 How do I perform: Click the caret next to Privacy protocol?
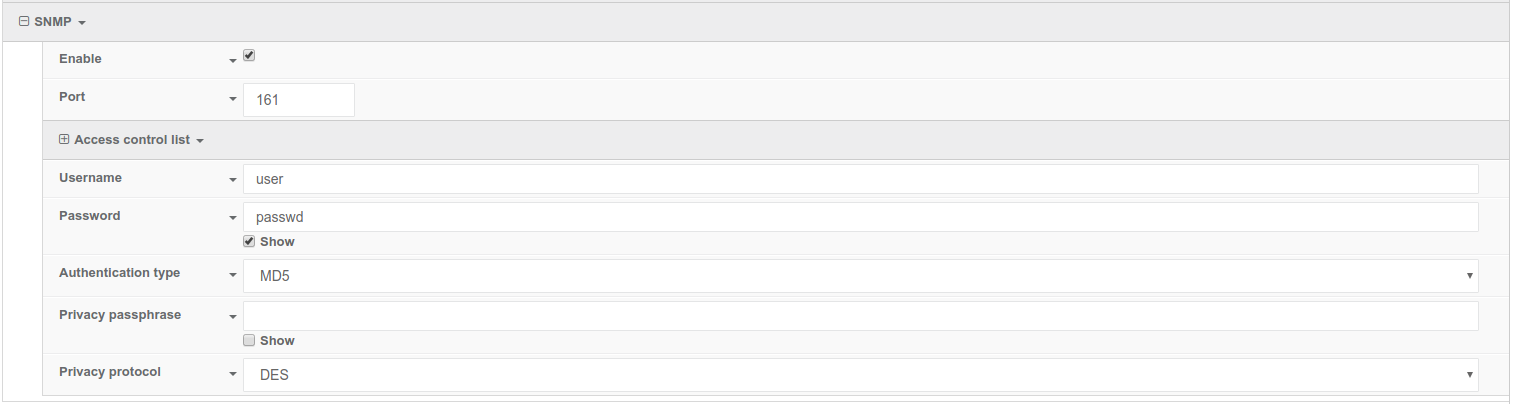(233, 375)
